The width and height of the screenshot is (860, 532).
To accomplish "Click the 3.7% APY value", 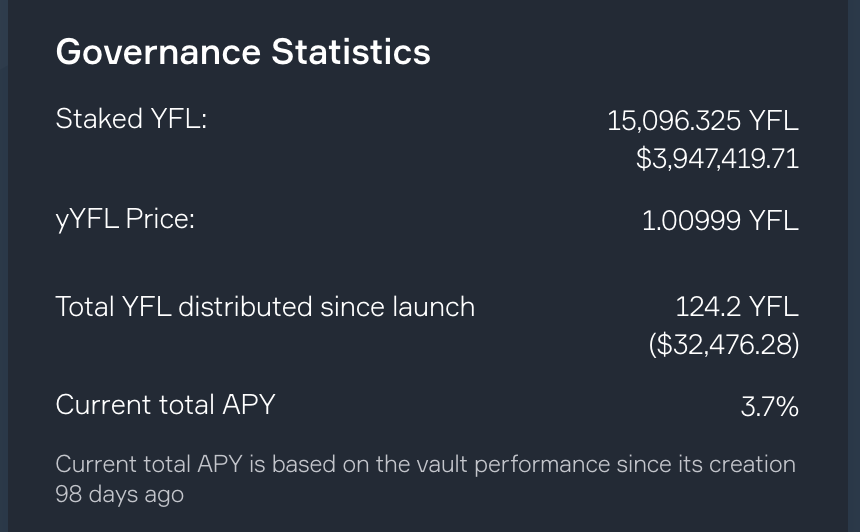I will point(770,407).
